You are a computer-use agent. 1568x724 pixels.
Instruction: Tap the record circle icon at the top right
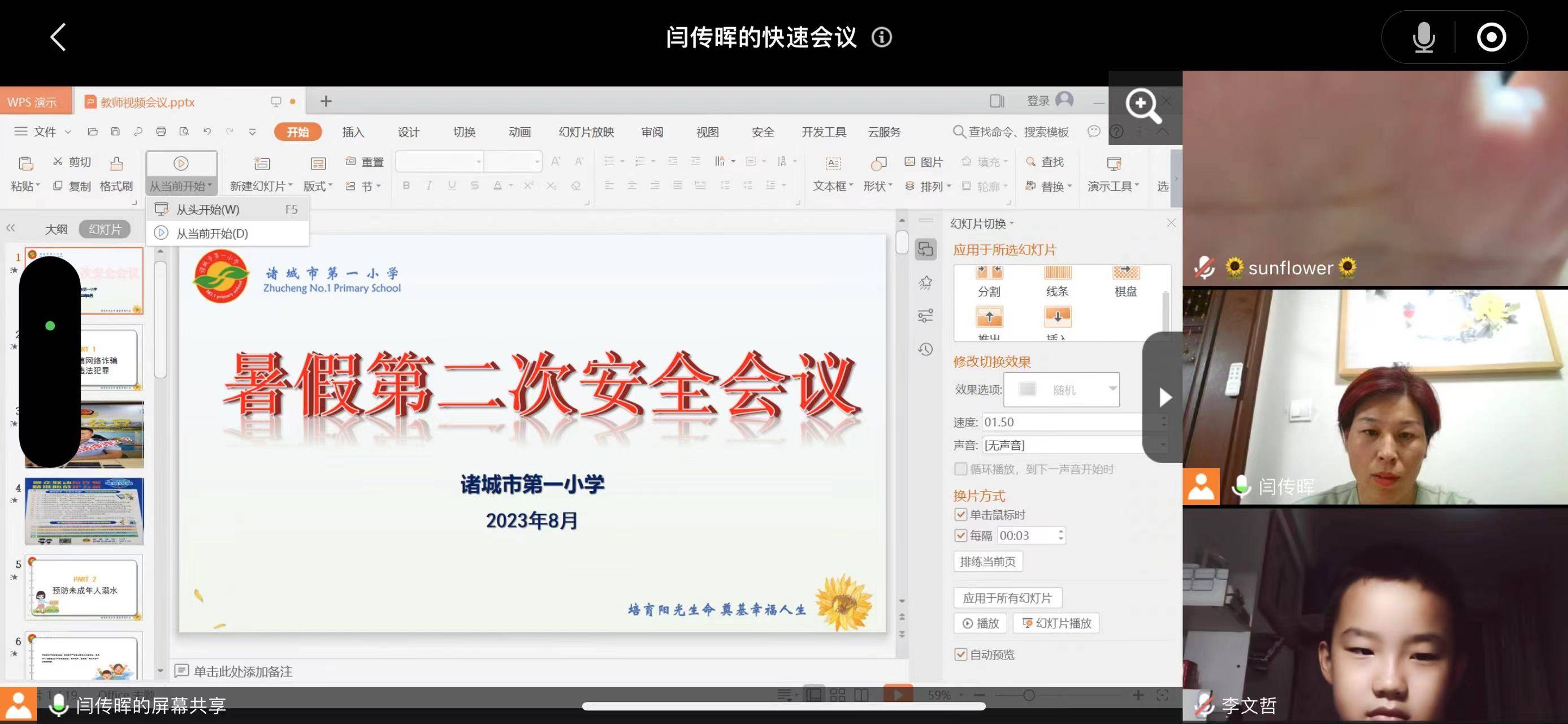coord(1491,37)
